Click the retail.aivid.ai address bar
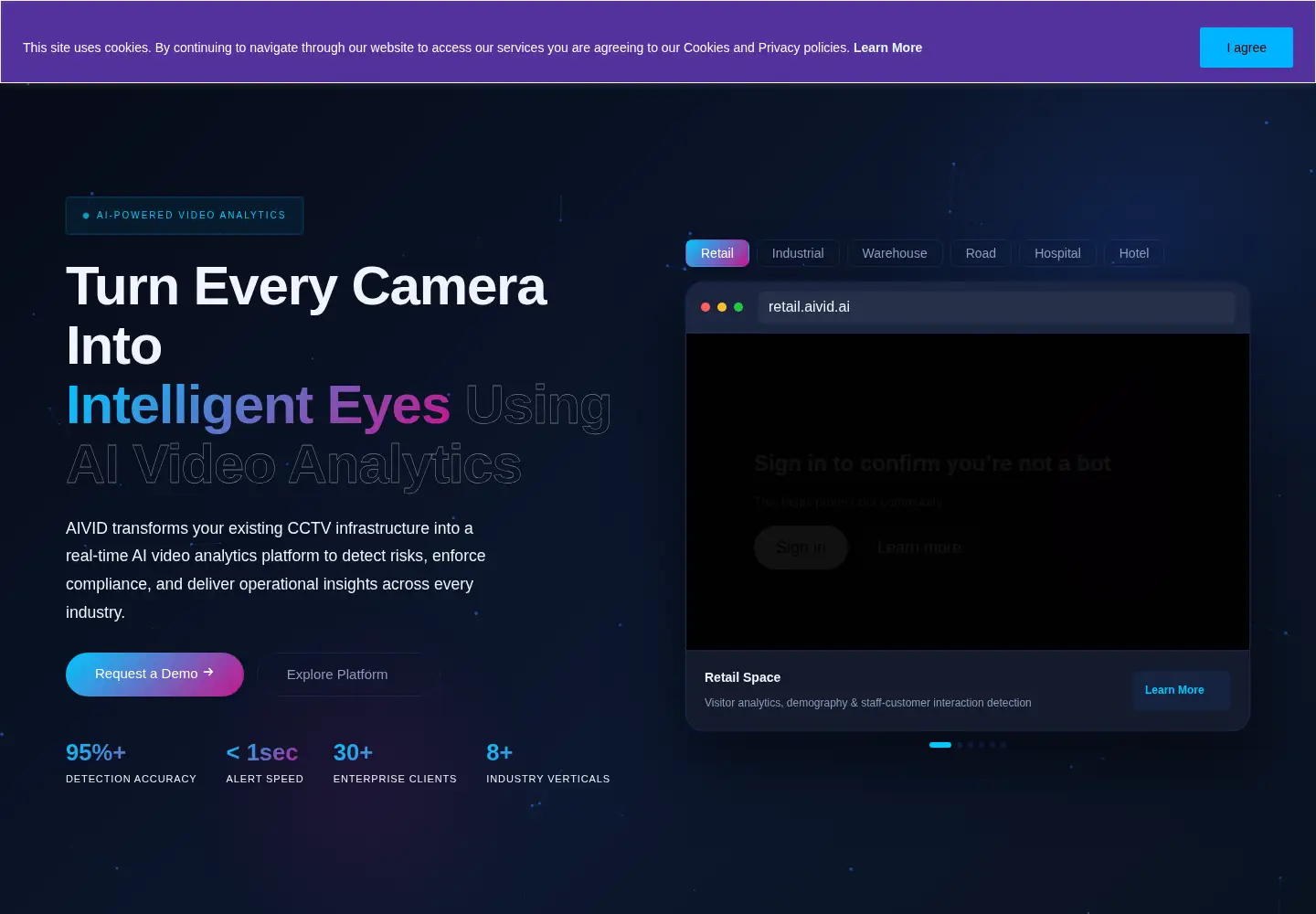This screenshot has width=1316, height=914. click(x=996, y=307)
